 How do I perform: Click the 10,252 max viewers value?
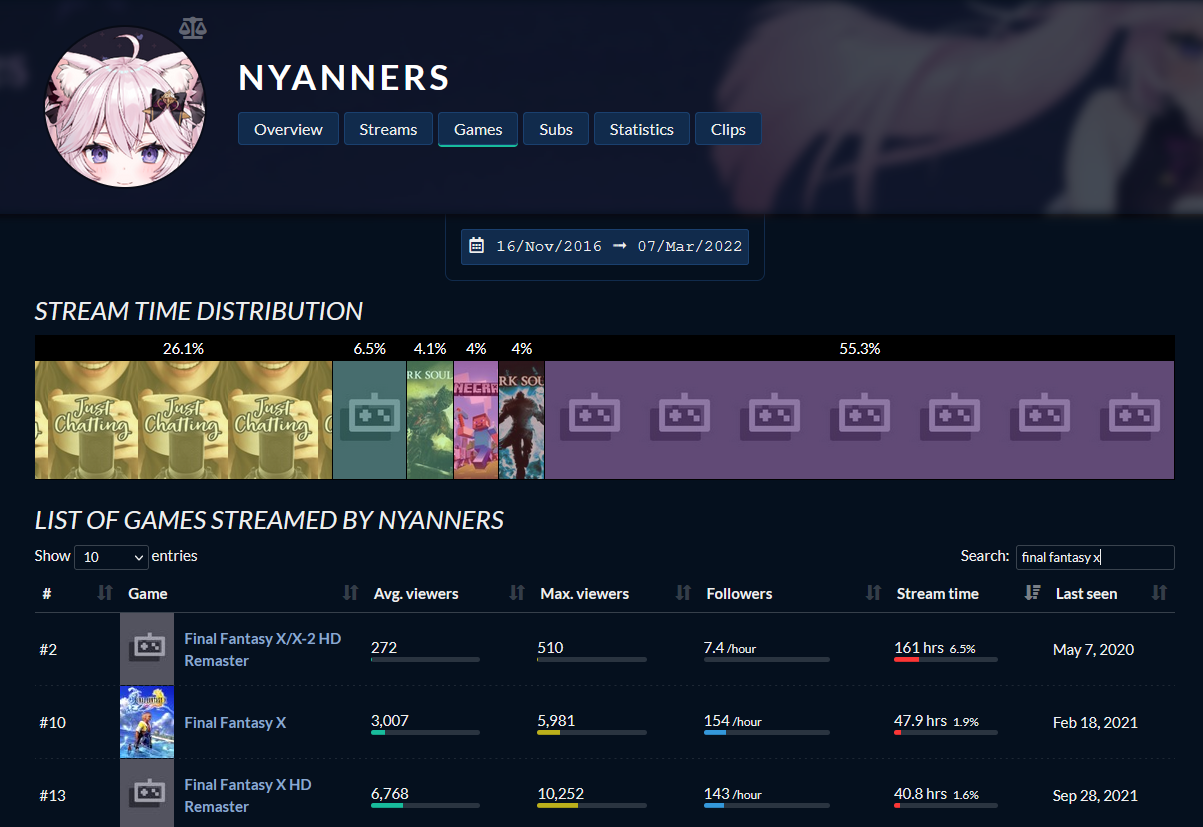560,793
